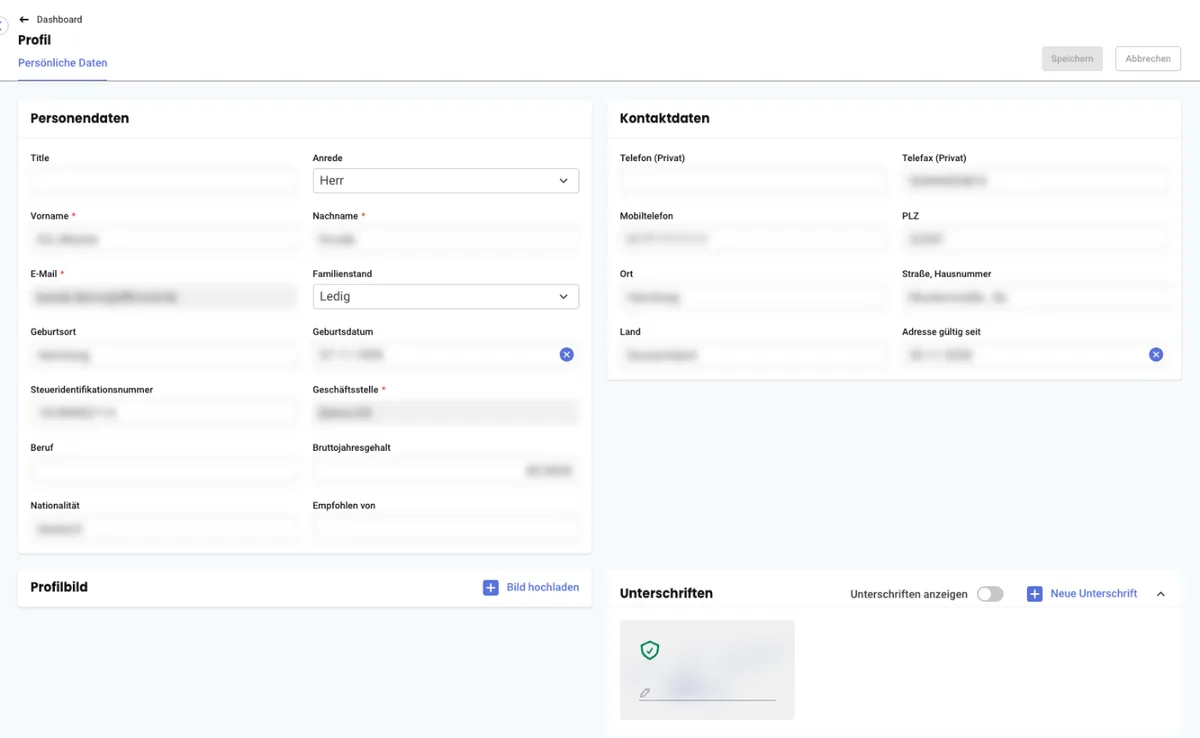This screenshot has height=738, width=1200.
Task: Click the Unterschriften section heading
Action: (666, 594)
